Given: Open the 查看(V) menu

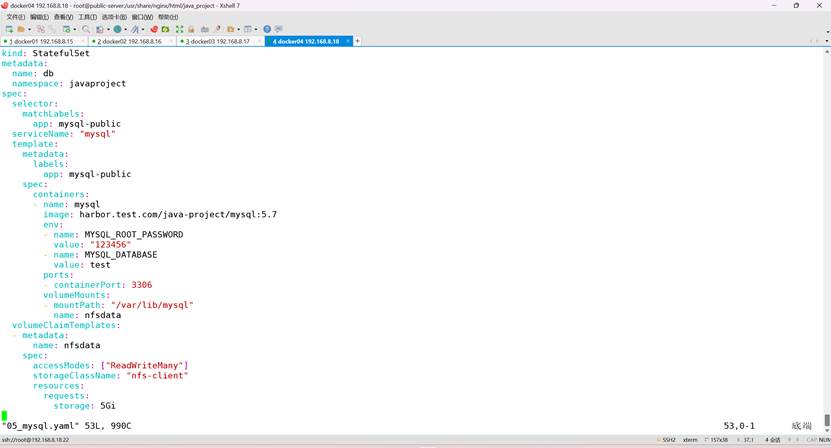Looking at the screenshot, I should [63, 17].
